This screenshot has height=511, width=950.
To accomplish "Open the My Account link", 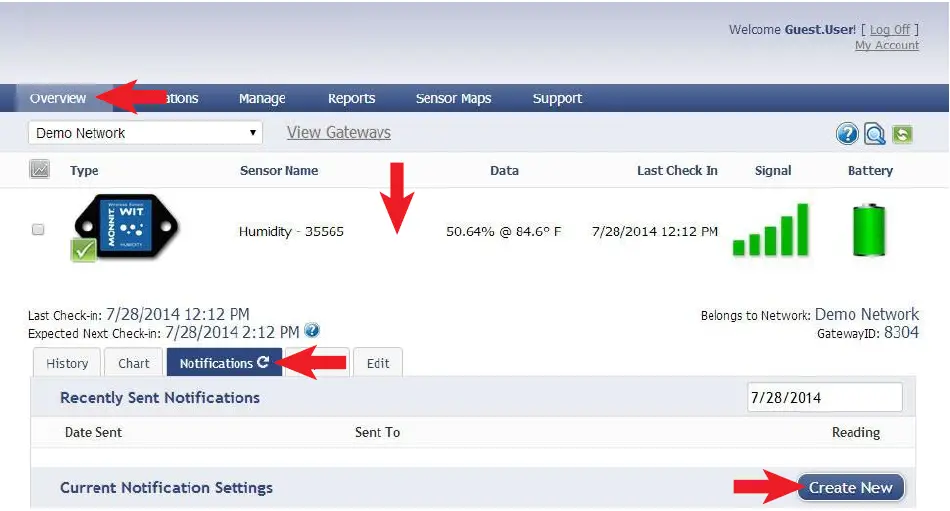I will [x=887, y=45].
